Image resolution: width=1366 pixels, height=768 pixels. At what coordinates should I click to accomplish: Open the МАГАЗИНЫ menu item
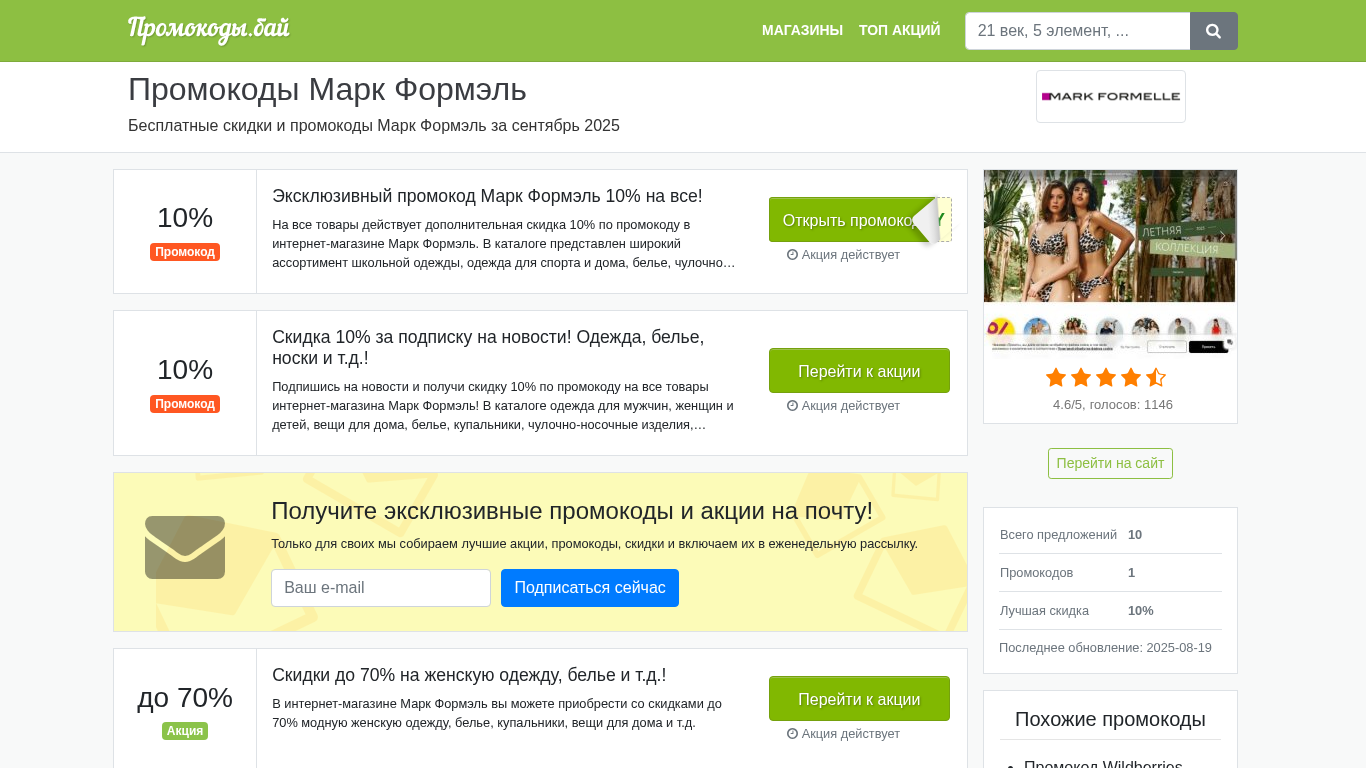[x=802, y=30]
